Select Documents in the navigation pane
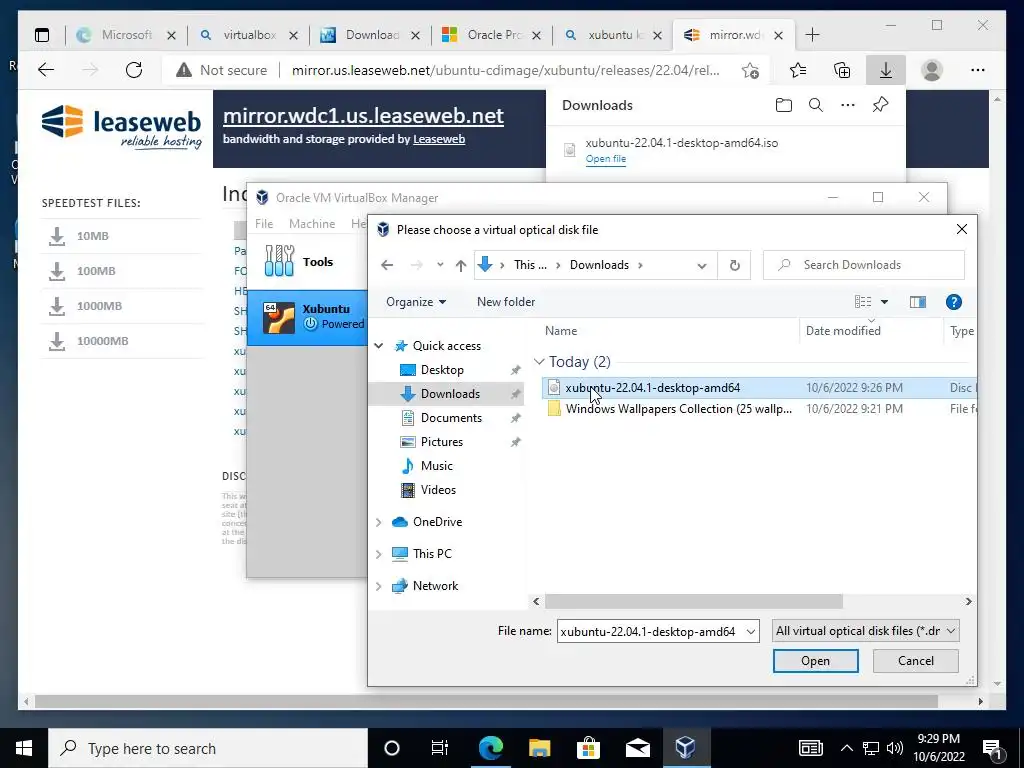The image size is (1024, 768). tap(451, 418)
